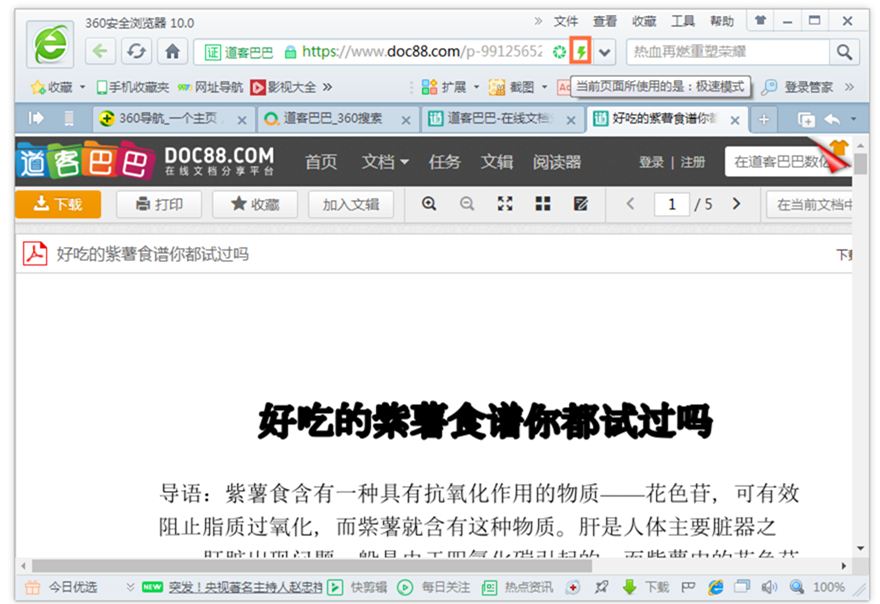The image size is (880, 604).
Task: Expand the 扩展 extensions dropdown
Action: (476, 87)
